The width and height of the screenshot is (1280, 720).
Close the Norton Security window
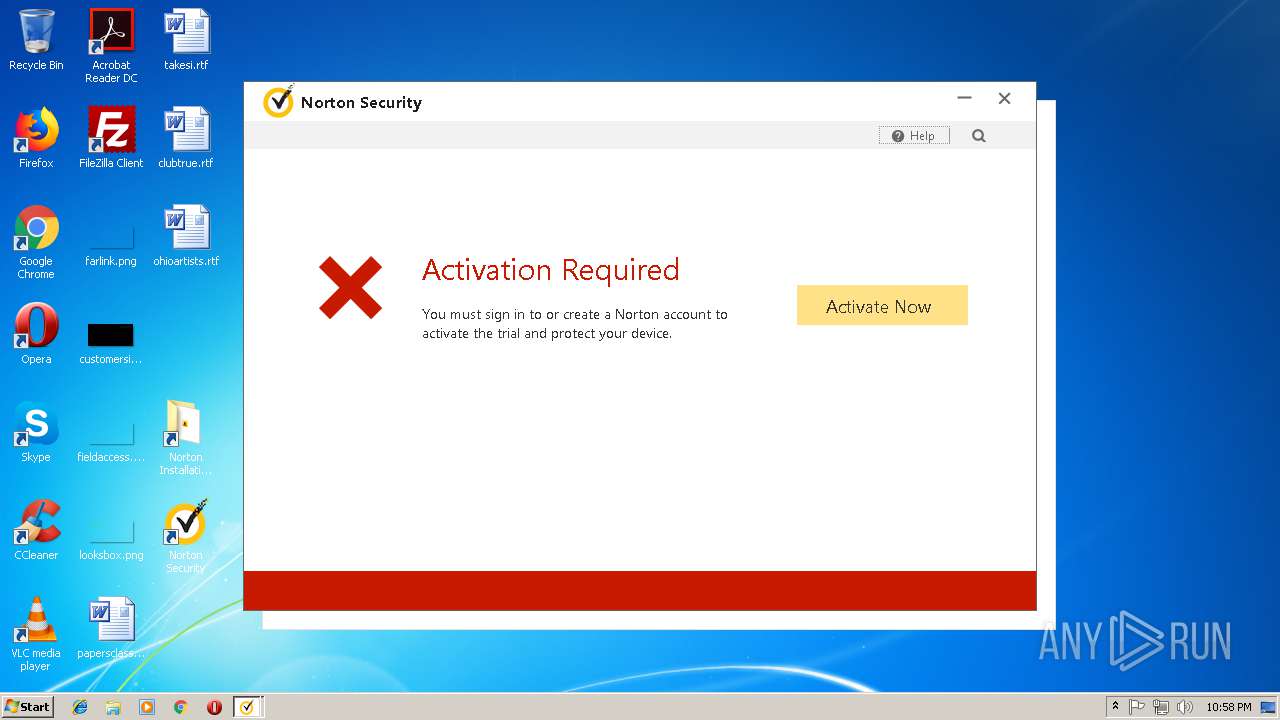coord(1004,98)
